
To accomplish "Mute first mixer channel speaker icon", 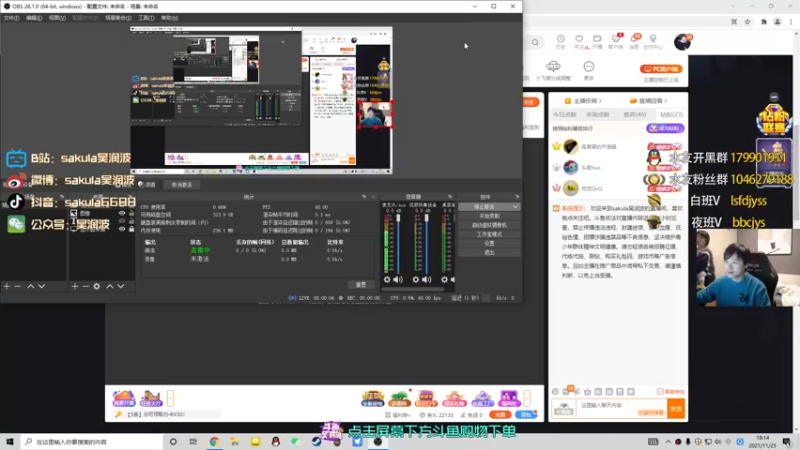I will 398,280.
